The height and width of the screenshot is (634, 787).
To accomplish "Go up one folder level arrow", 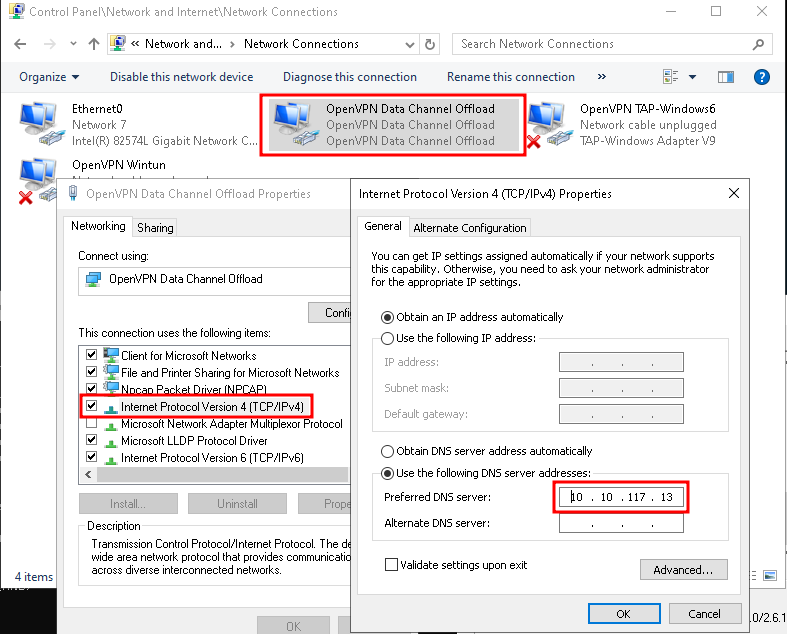I will [94, 44].
